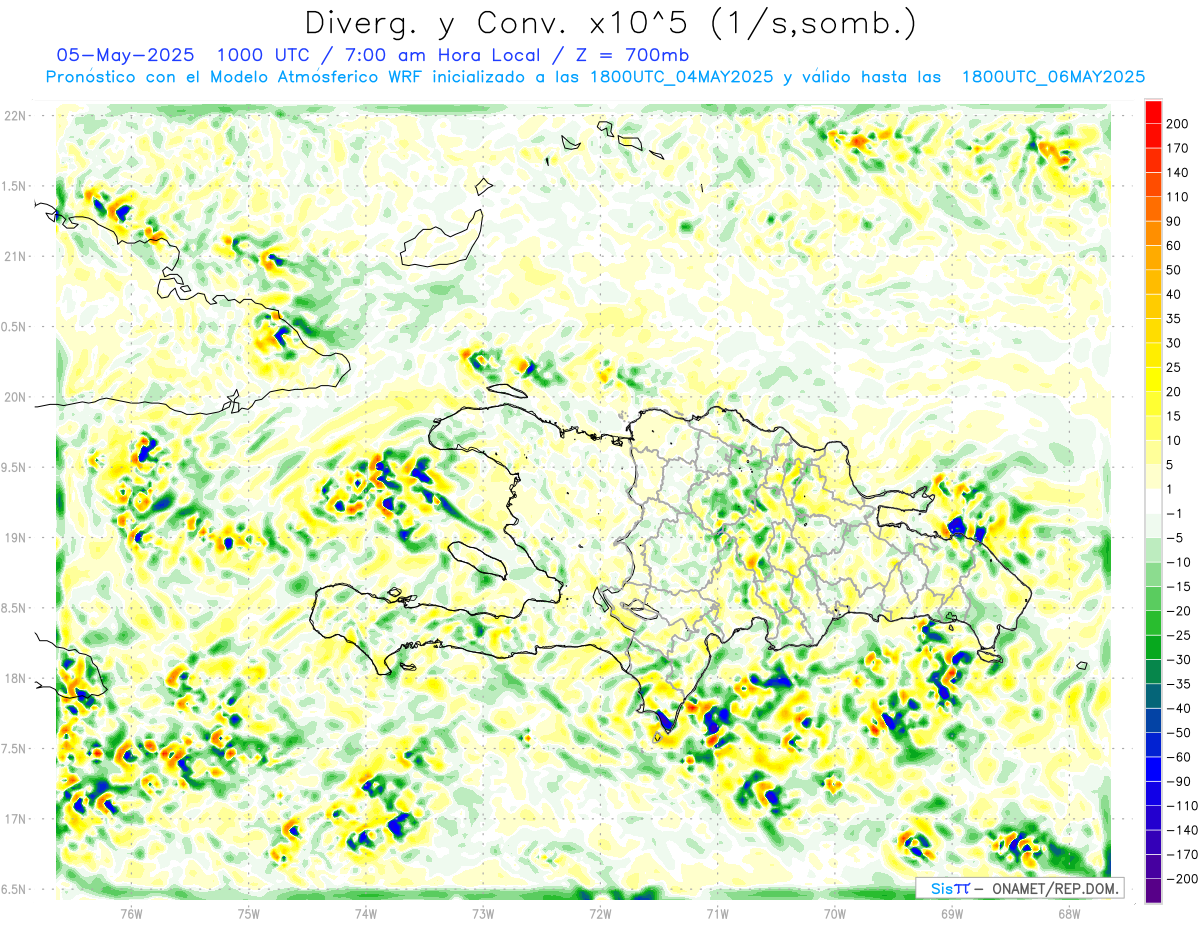Click the colorbar value '140'
The width and height of the screenshot is (1200, 927).
[x=1178, y=173]
